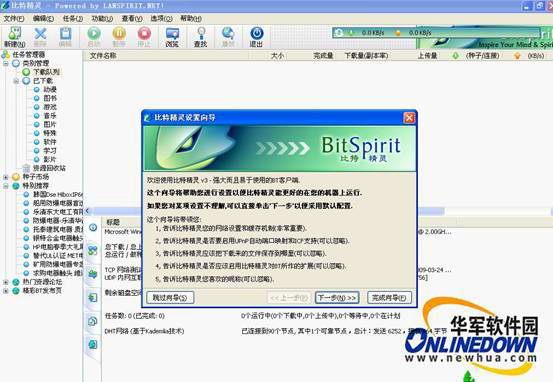
Task: Open the 帮助(H) menu
Action: click(191, 18)
